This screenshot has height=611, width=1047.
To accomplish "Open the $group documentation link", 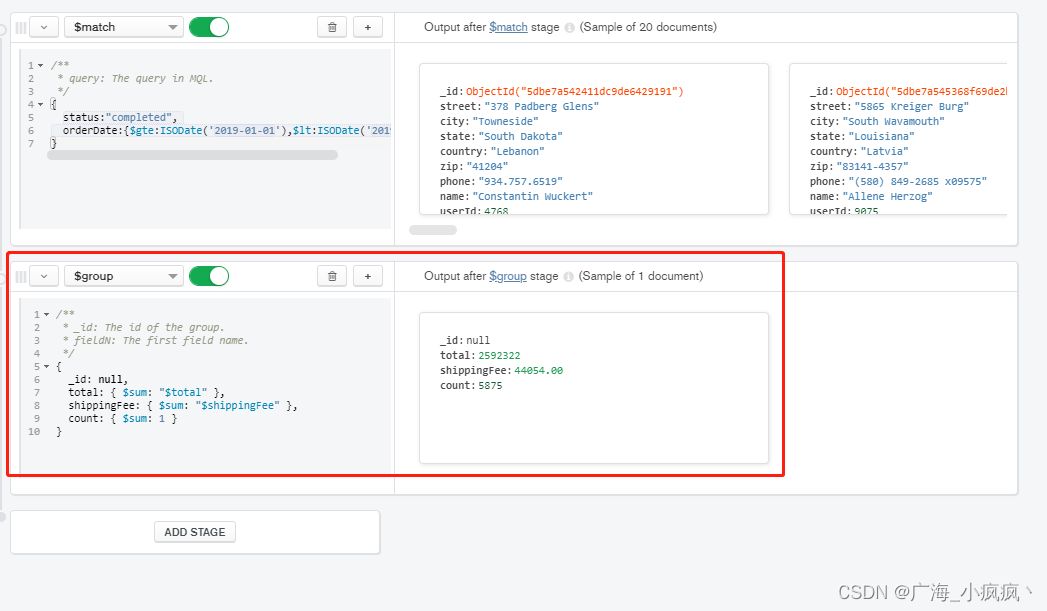I will click(507, 276).
